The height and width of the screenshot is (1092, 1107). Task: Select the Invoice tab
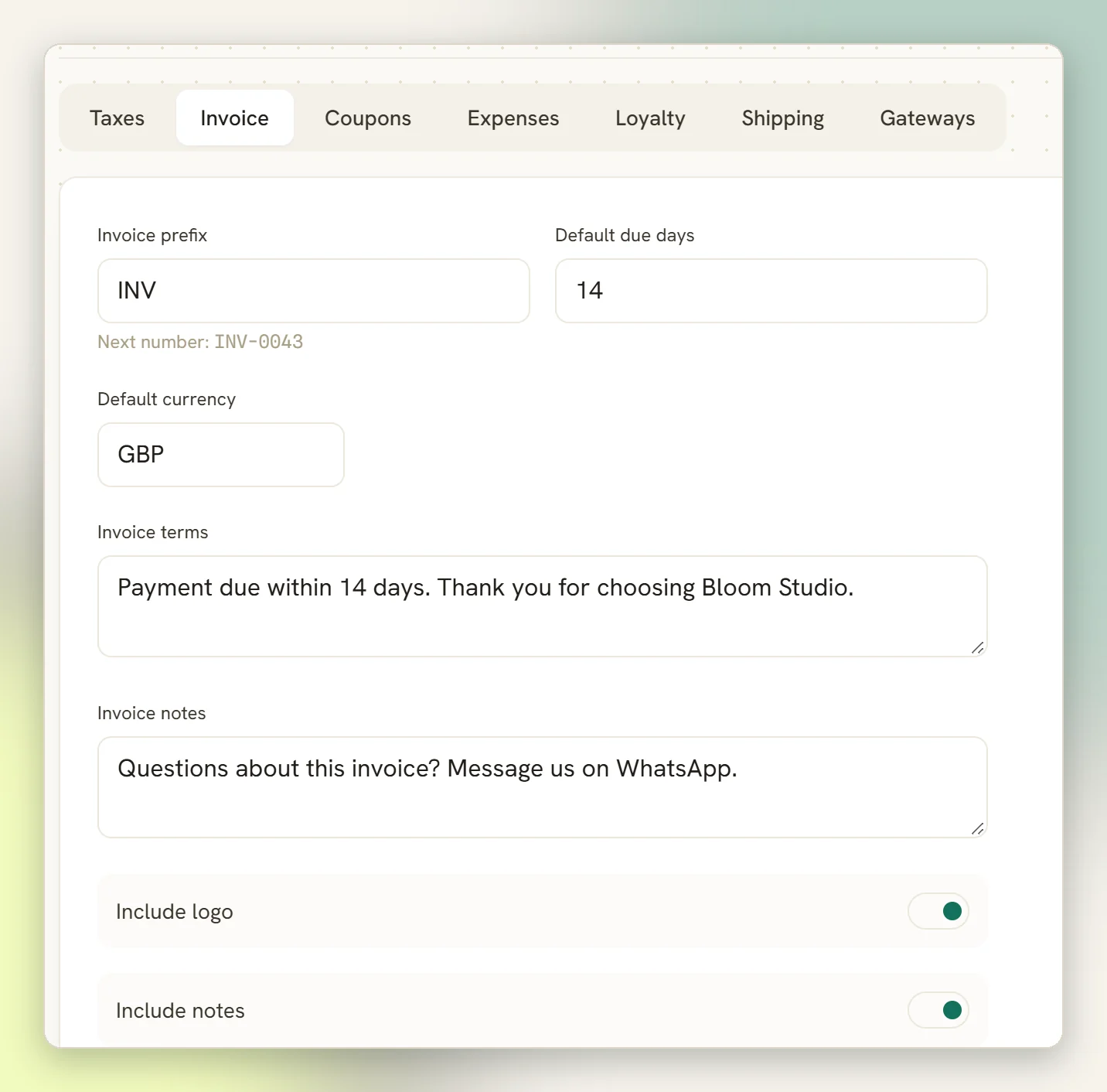point(234,118)
